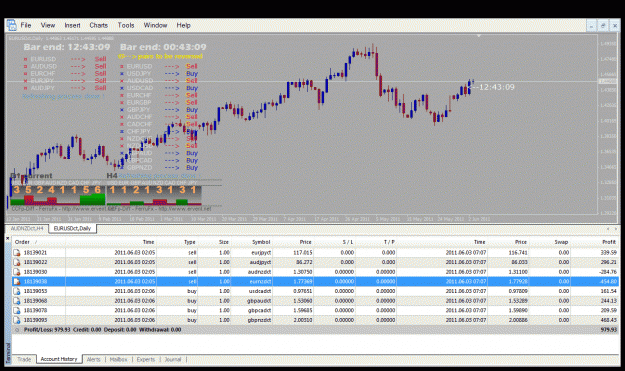Sort by the Swap column header
Viewport: 625px width, 371px height.
[561, 242]
